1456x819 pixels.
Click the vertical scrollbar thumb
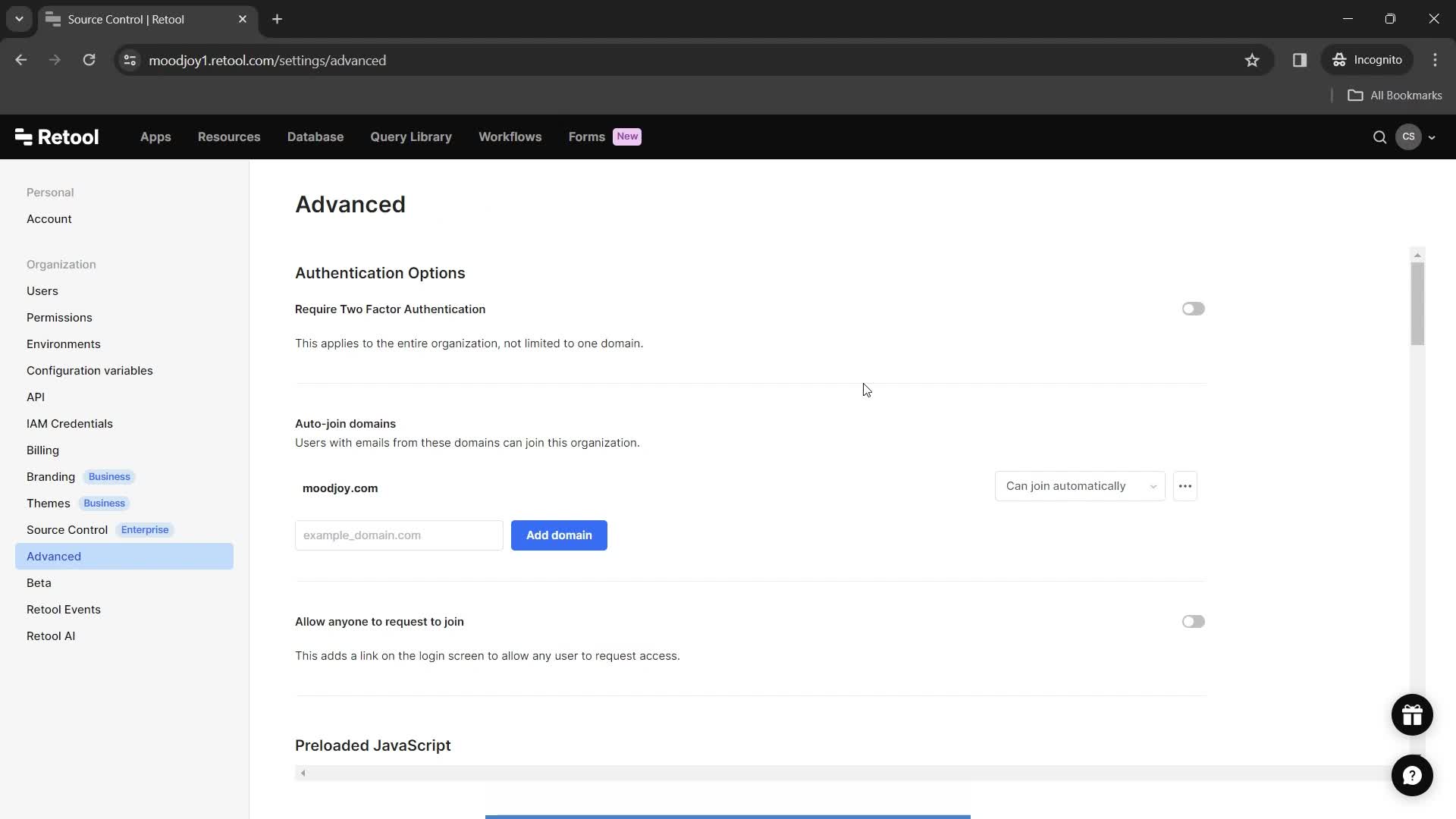[1417, 303]
